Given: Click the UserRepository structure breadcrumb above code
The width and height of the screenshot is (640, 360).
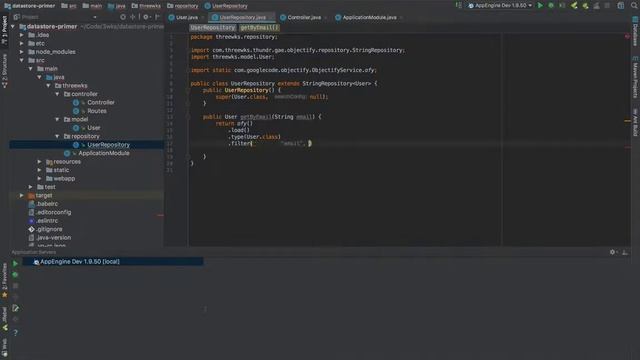Looking at the screenshot, I should [x=213, y=28].
